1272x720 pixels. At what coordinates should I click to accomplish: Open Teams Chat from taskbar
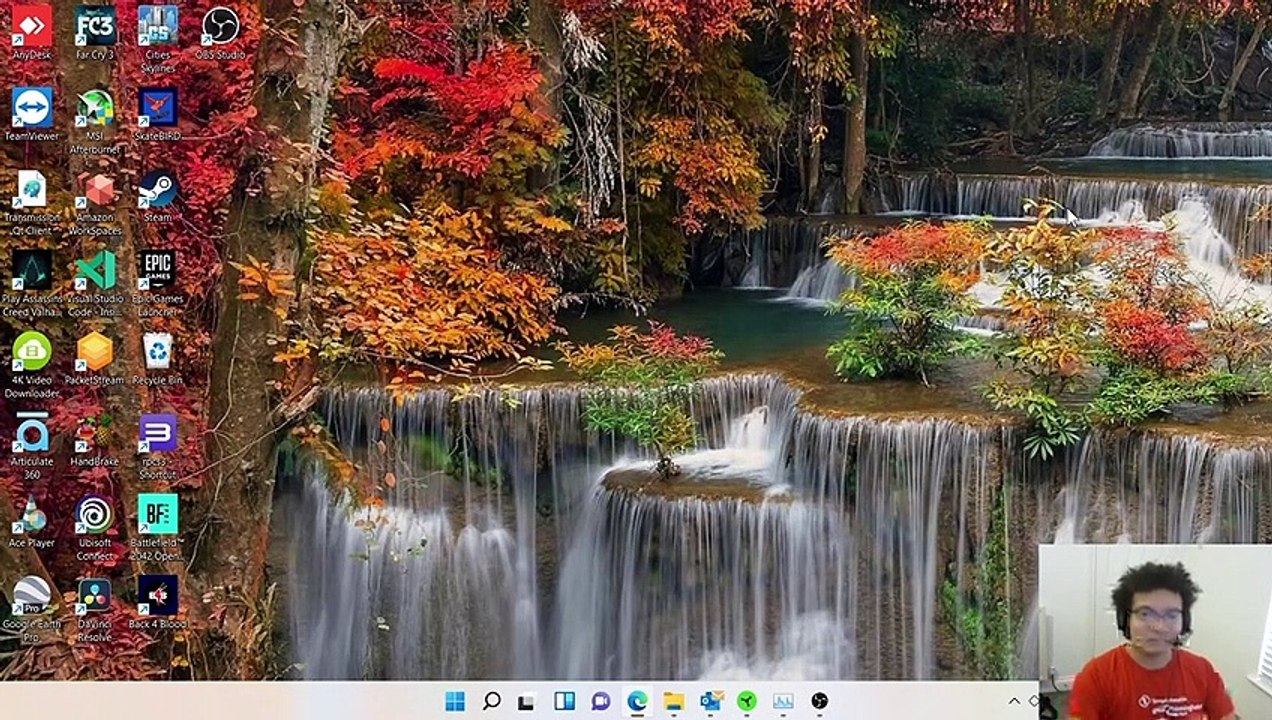click(600, 701)
